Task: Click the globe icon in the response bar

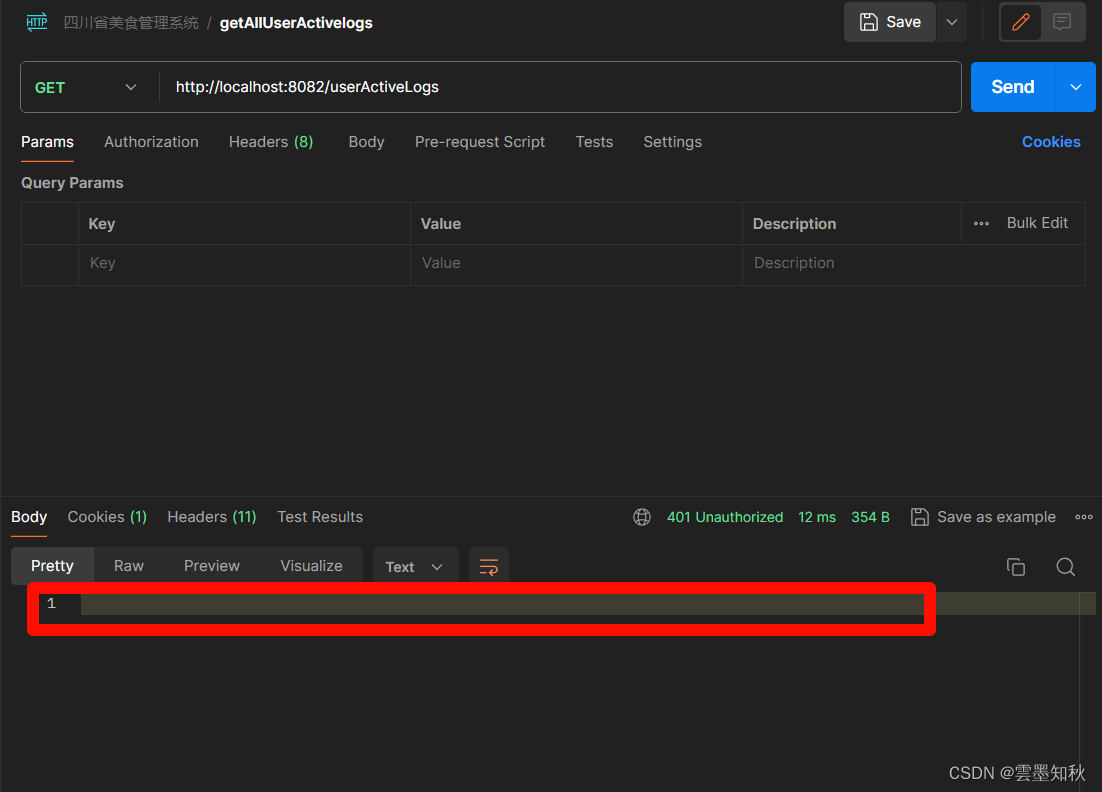Action: [641, 517]
